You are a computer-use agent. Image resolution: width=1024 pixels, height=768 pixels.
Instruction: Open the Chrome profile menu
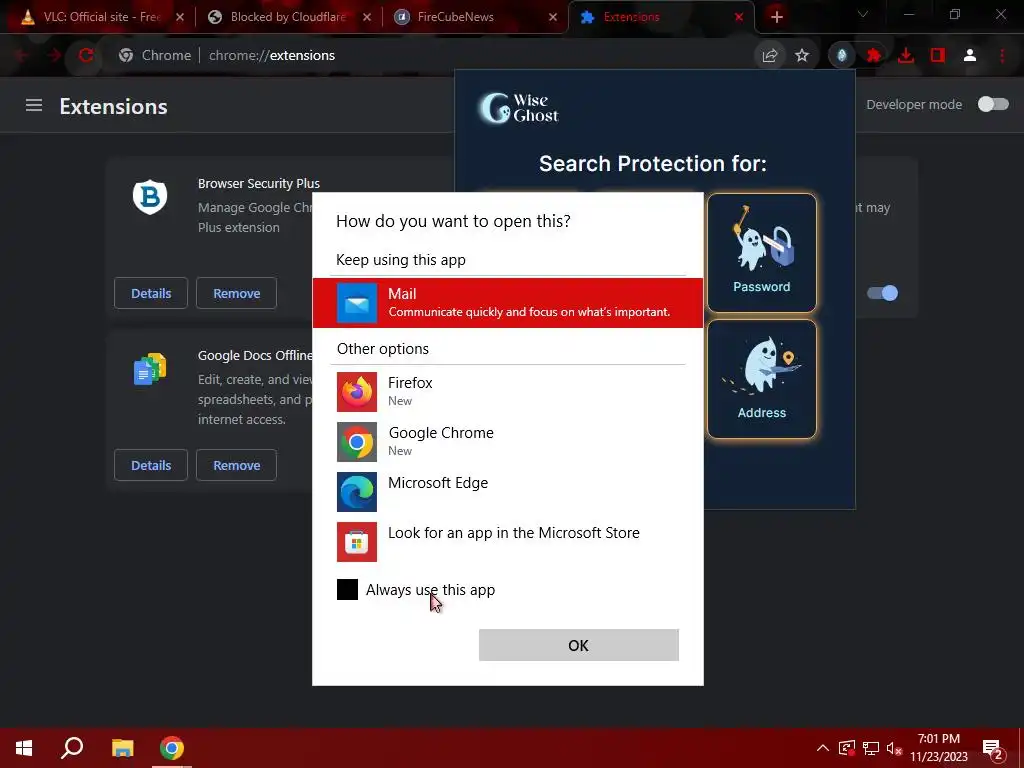[970, 56]
